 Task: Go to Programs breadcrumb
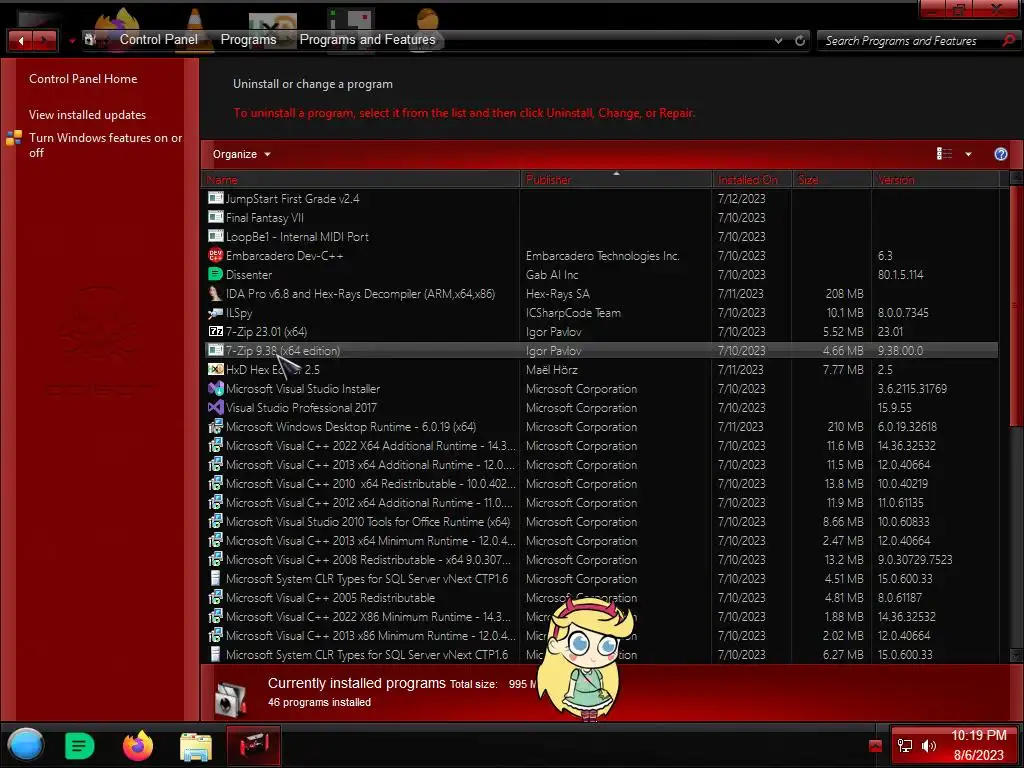click(248, 40)
